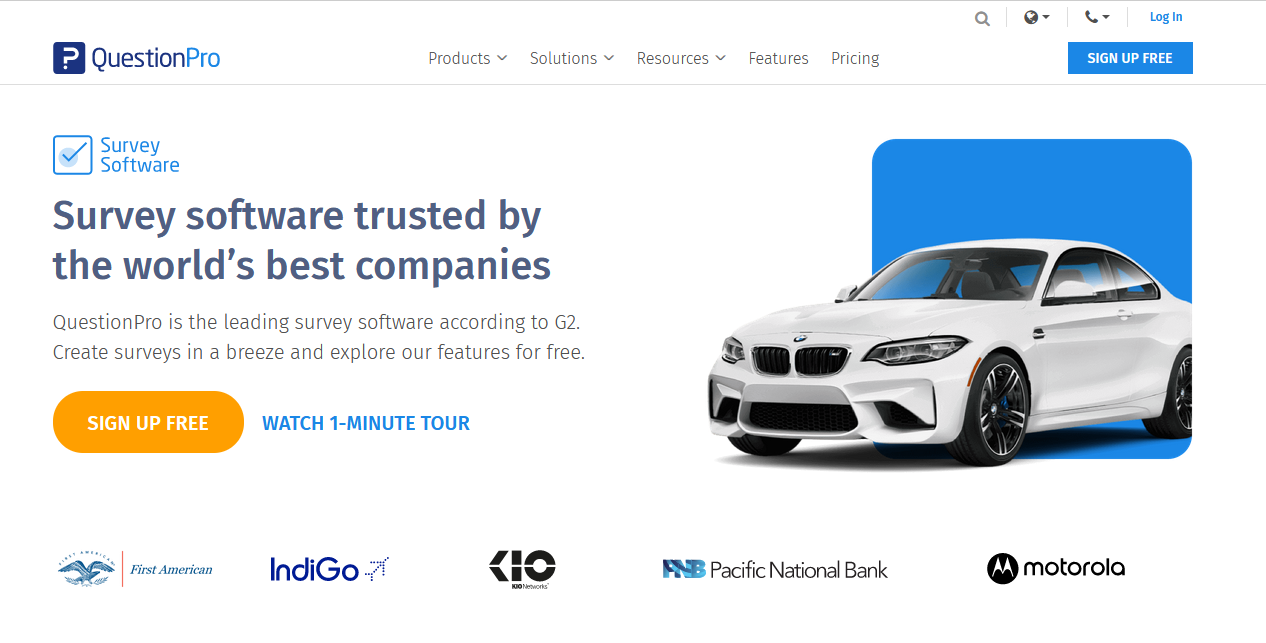Click the IndiGo airline logo
Screen dimensions: 1266x643
[329, 569]
